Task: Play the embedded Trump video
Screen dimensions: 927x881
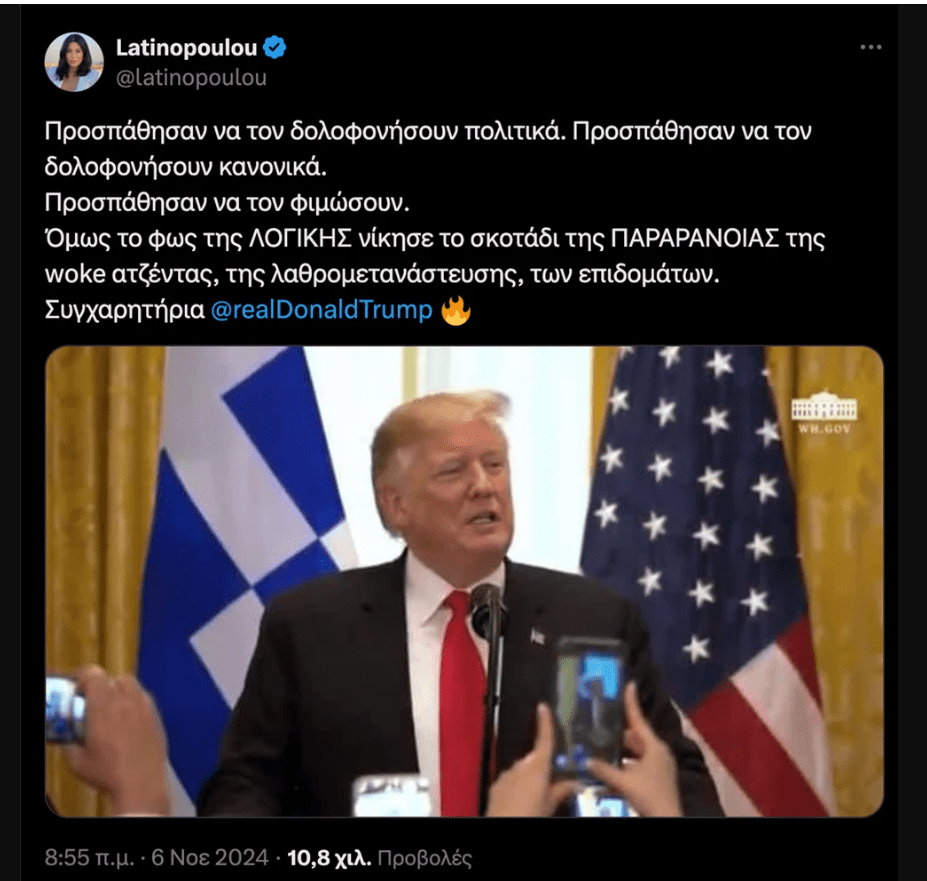Action: coord(464,581)
